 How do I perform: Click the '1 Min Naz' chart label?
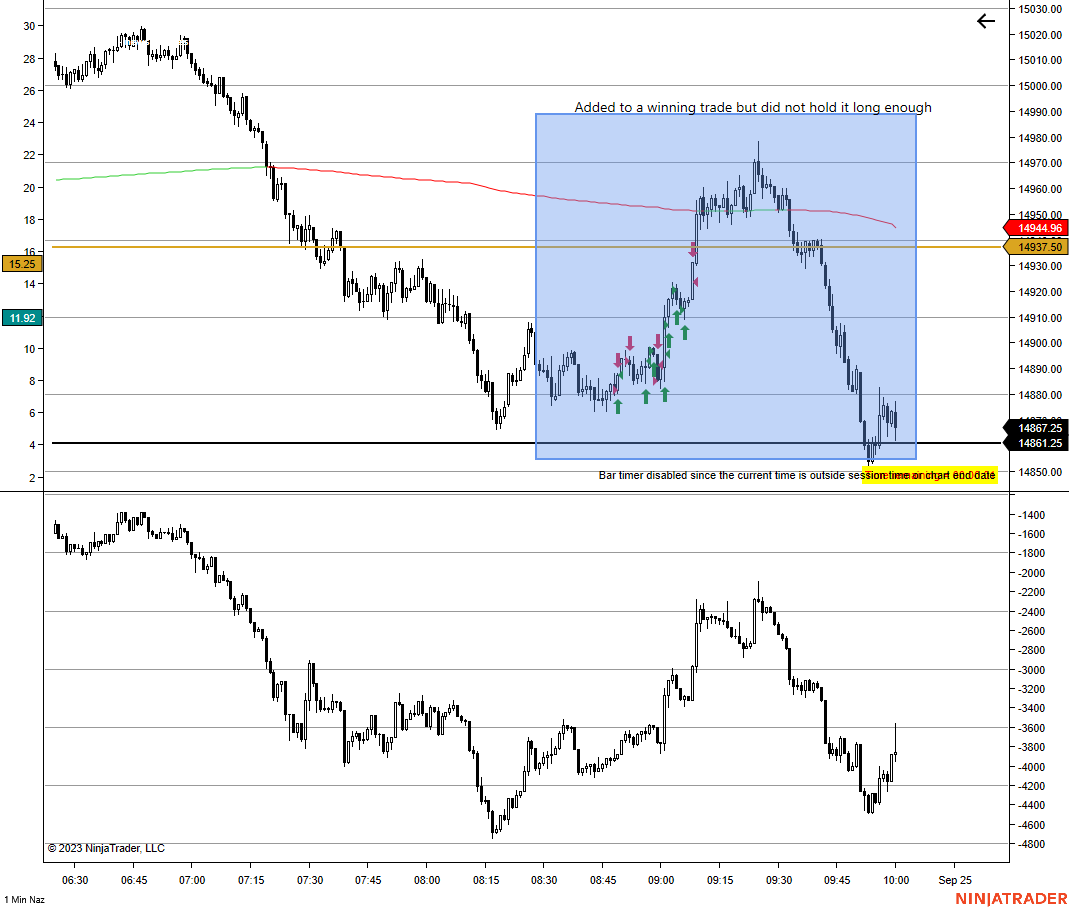[x=25, y=899]
